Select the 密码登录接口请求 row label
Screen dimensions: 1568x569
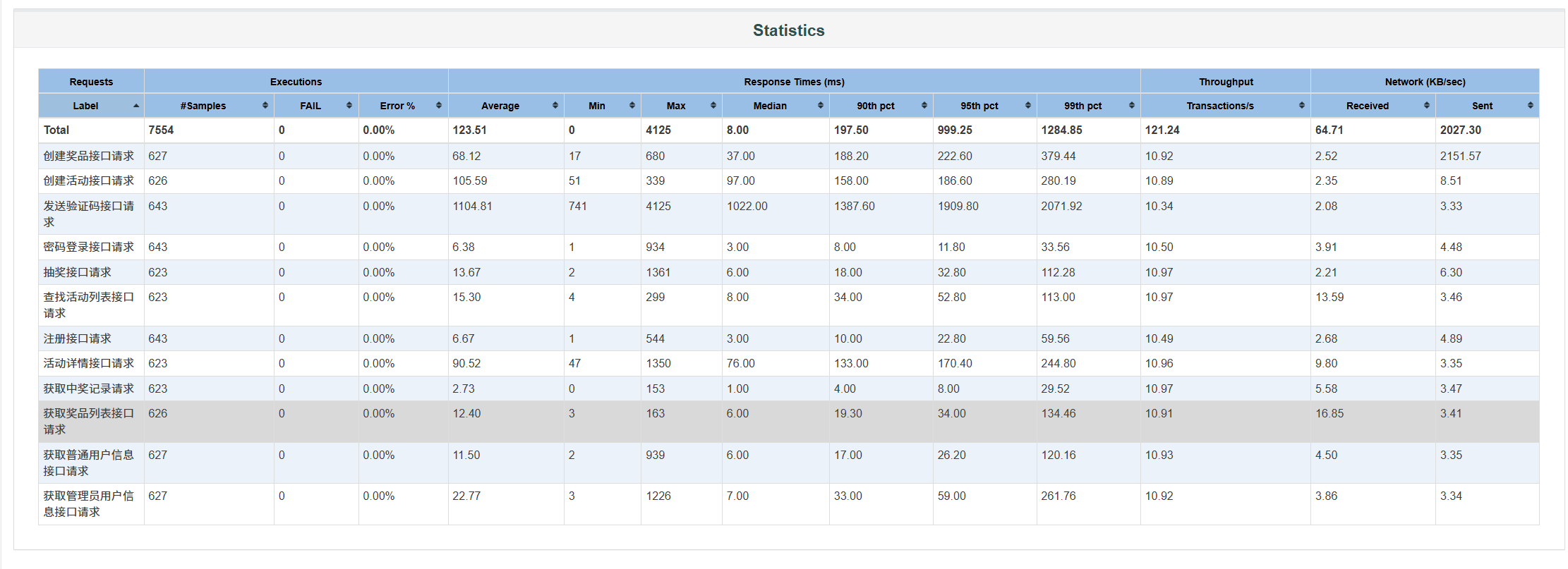(88, 247)
